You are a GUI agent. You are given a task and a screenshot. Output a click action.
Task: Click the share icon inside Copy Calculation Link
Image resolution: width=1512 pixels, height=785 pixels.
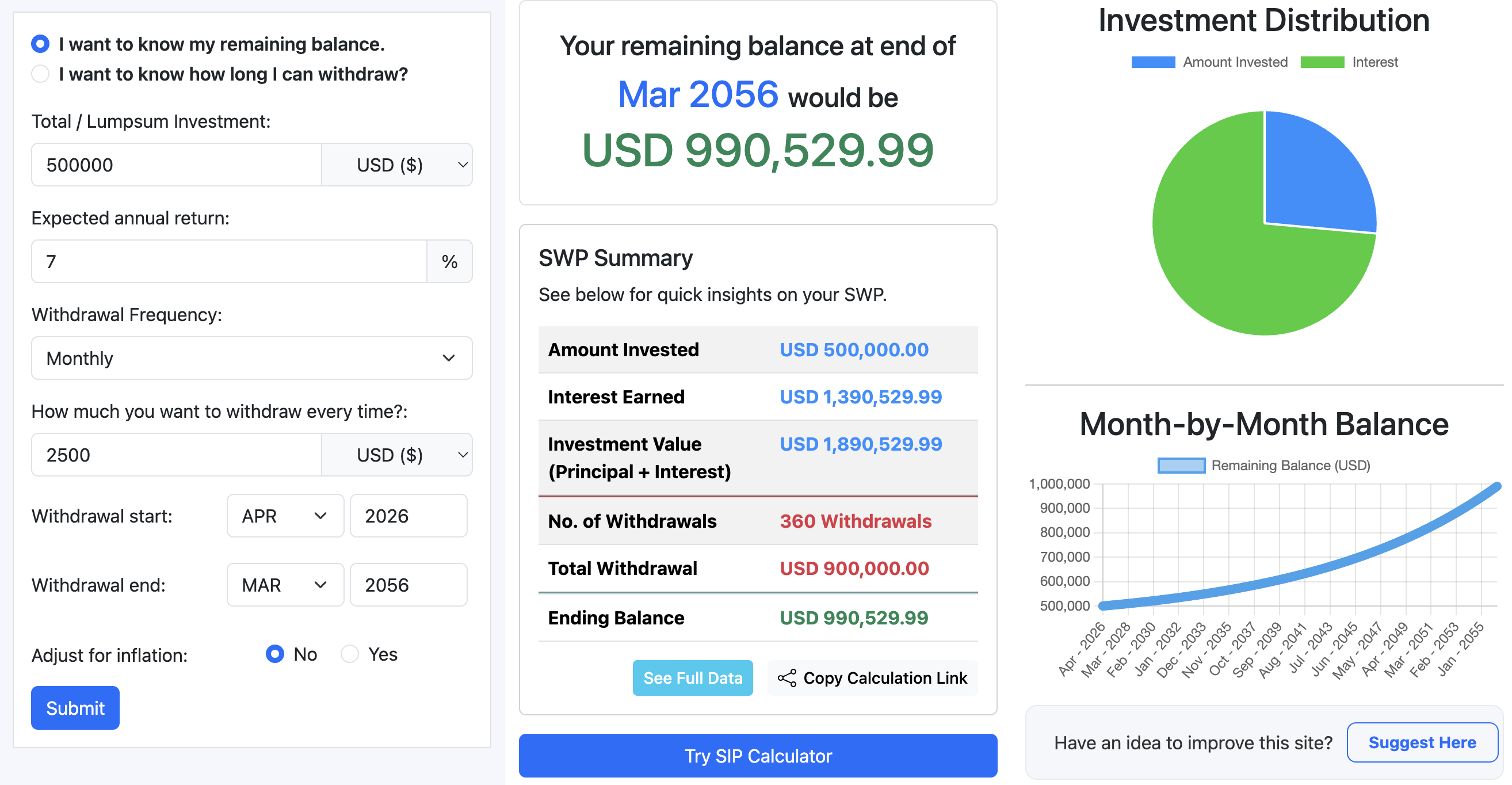pos(787,677)
